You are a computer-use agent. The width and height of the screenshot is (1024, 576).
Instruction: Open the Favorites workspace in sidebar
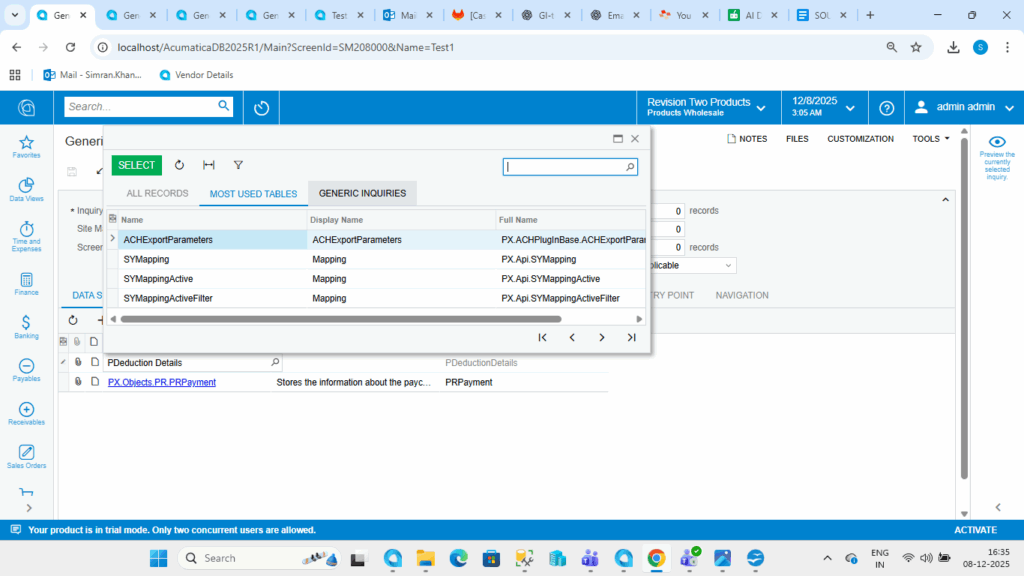26,147
